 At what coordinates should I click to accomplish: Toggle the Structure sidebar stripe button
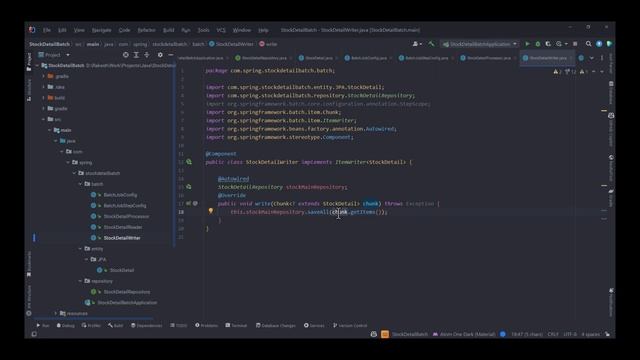[29, 90]
